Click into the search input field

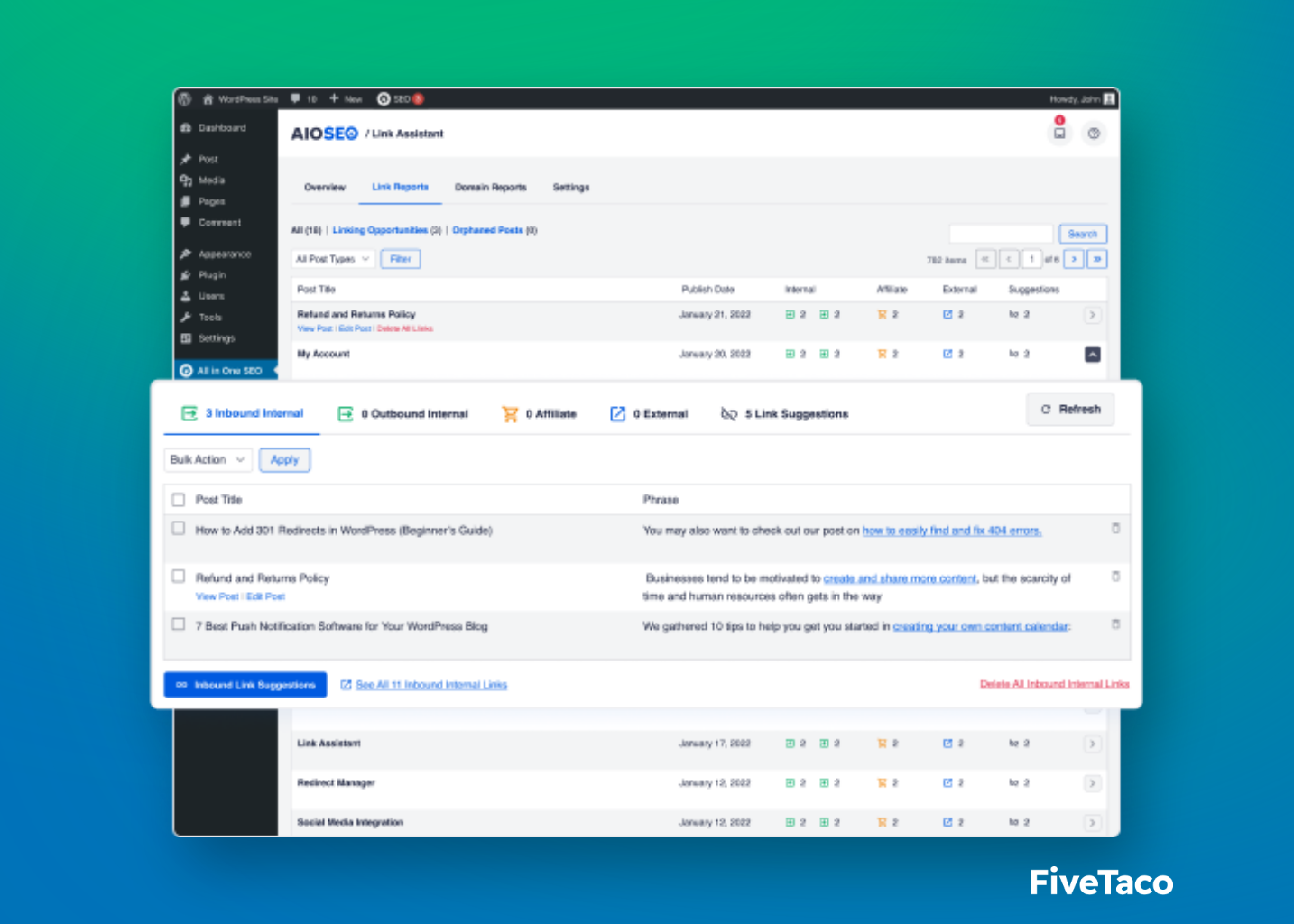1001,234
